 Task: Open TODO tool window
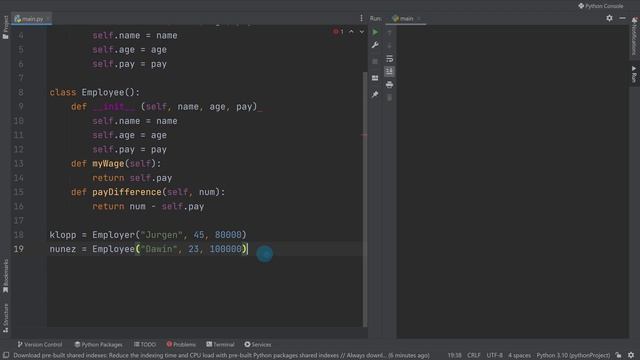click(x=145, y=344)
